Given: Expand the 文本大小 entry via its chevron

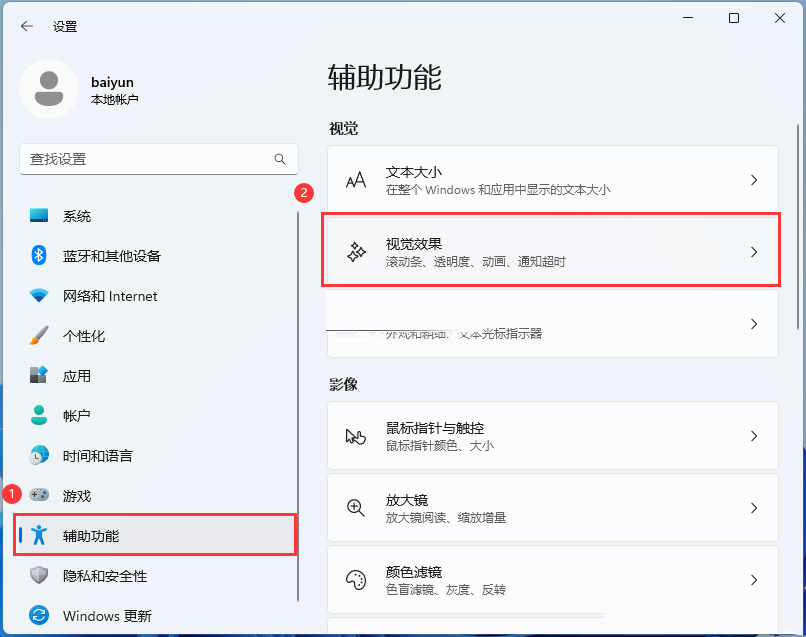Looking at the screenshot, I should (x=753, y=180).
